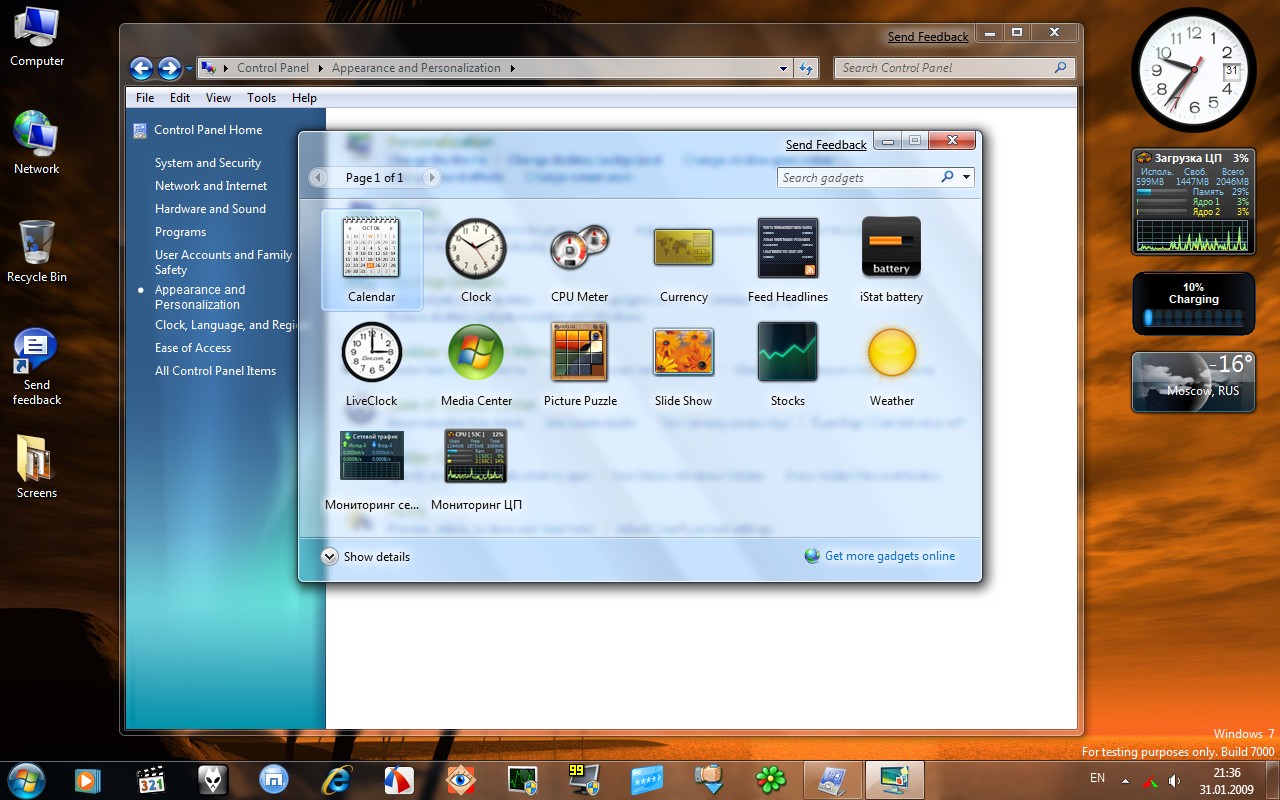Click the Back navigation button
The height and width of the screenshot is (800, 1280).
[x=141, y=68]
